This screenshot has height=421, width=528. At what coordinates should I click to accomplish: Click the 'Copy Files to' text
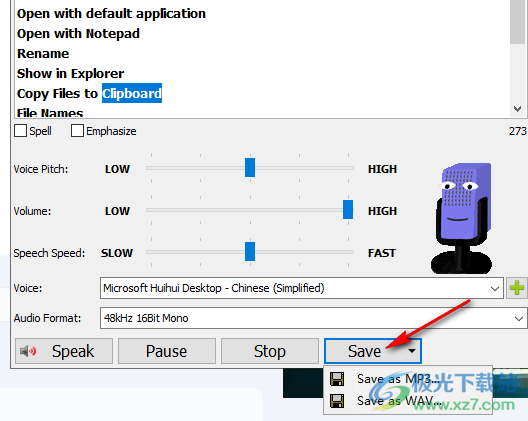(57, 94)
